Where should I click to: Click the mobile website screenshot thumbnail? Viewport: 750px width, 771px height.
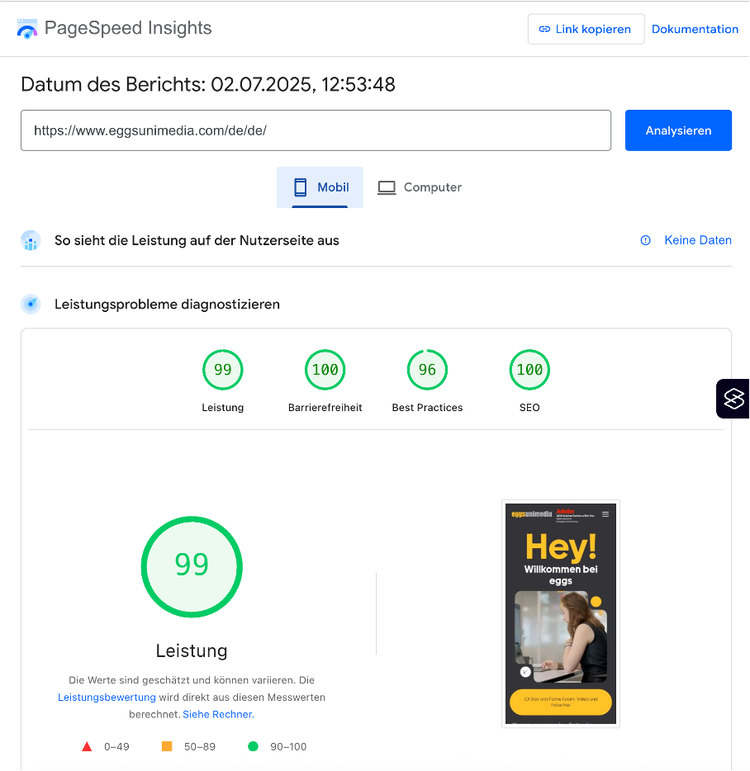[x=560, y=613]
